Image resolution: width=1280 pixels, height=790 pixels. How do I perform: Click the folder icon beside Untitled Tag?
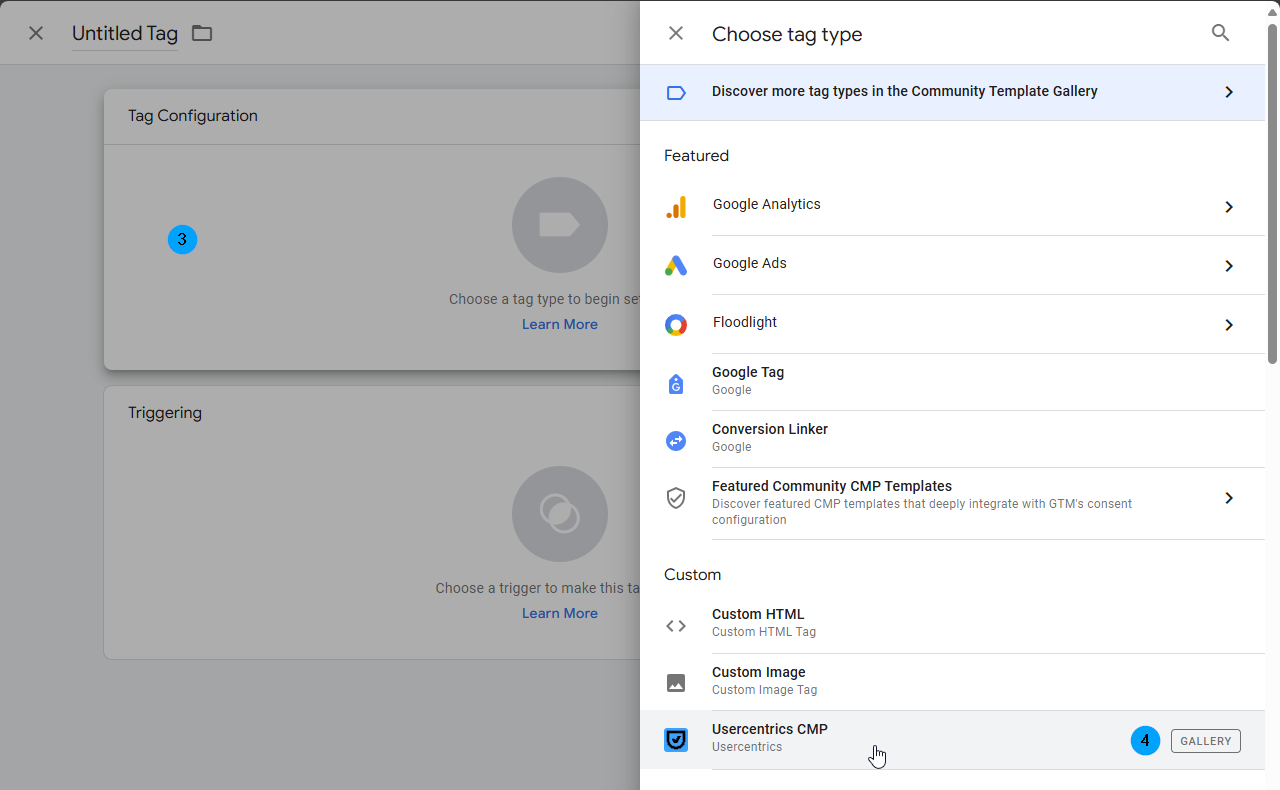click(x=202, y=33)
